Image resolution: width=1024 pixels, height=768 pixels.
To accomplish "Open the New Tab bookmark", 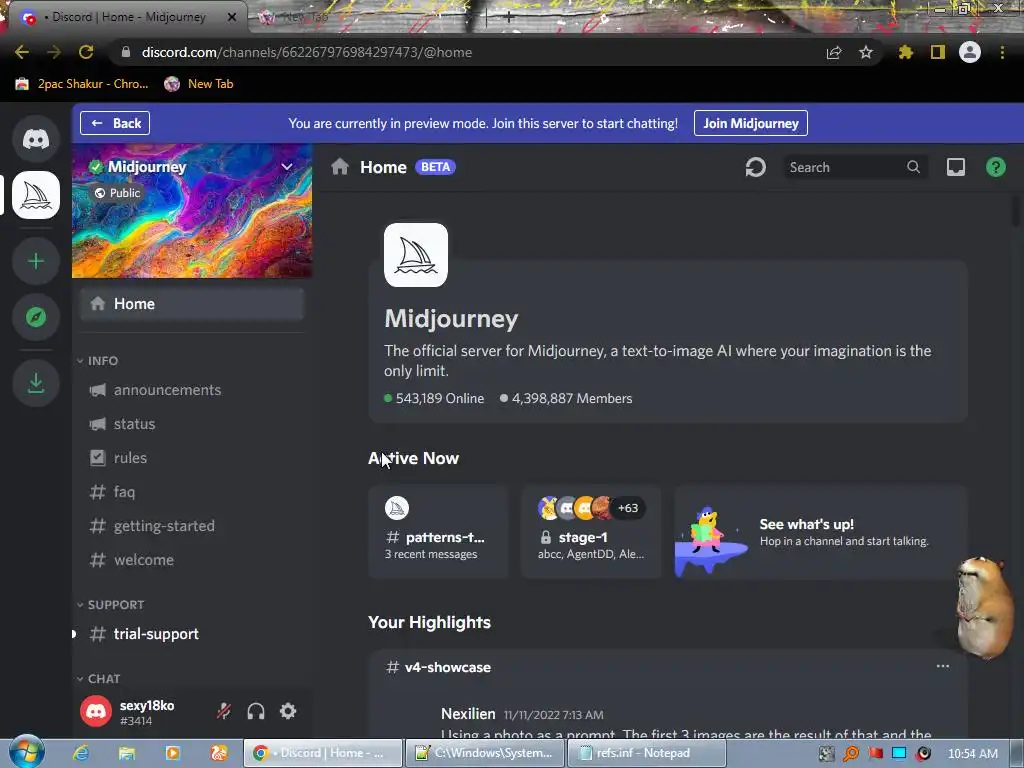I will point(199,84).
